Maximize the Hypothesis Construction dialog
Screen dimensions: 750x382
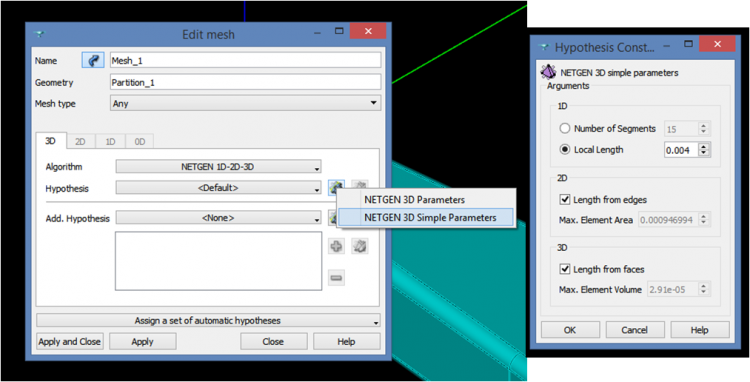tap(688, 44)
